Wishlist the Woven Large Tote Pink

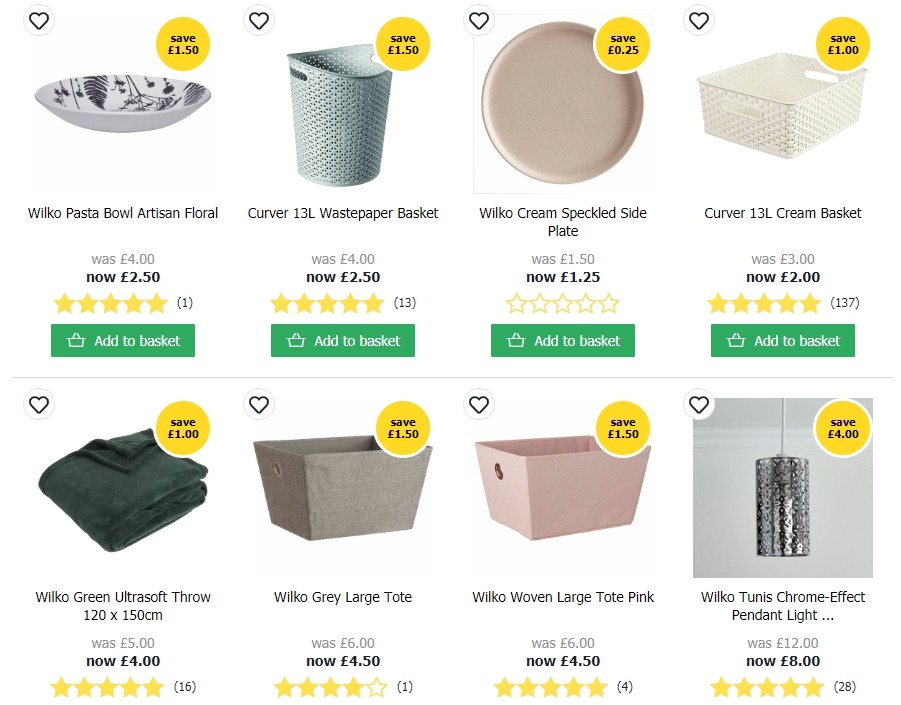479,405
